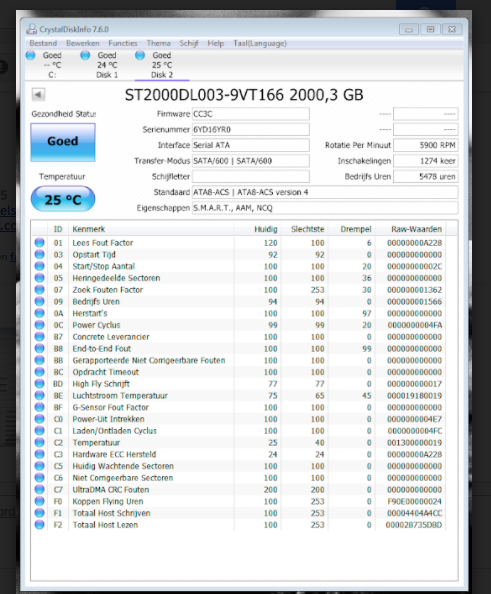Image resolution: width=491 pixels, height=594 pixels.
Task: Click the Drempel column header
Action: coord(351,229)
